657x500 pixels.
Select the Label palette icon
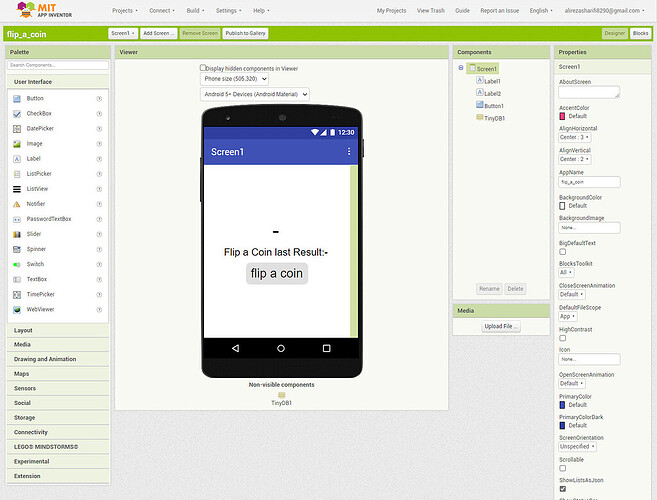point(17,159)
